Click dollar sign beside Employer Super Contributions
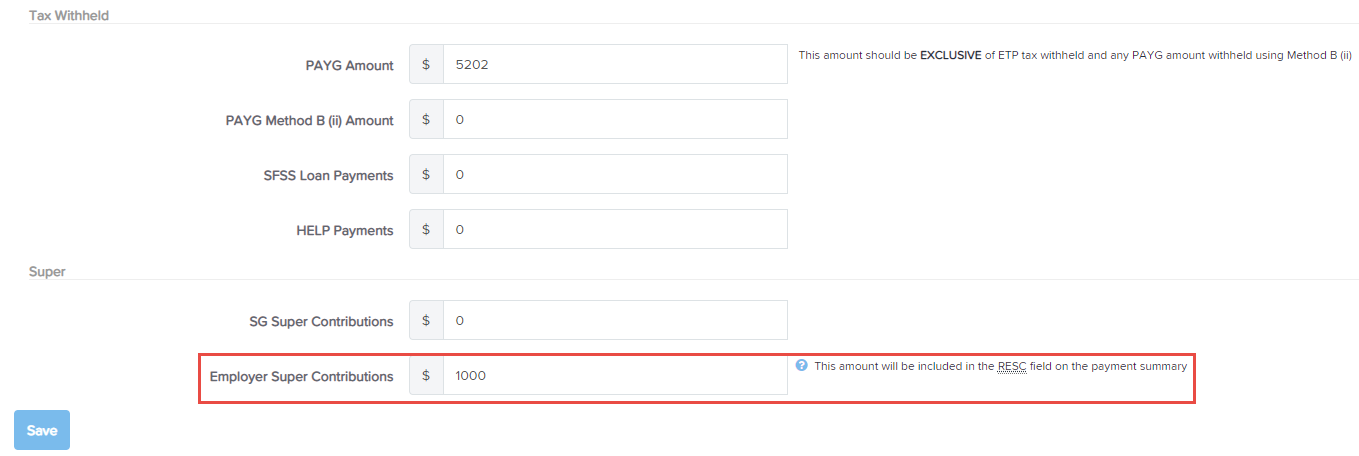 [x=426, y=375]
